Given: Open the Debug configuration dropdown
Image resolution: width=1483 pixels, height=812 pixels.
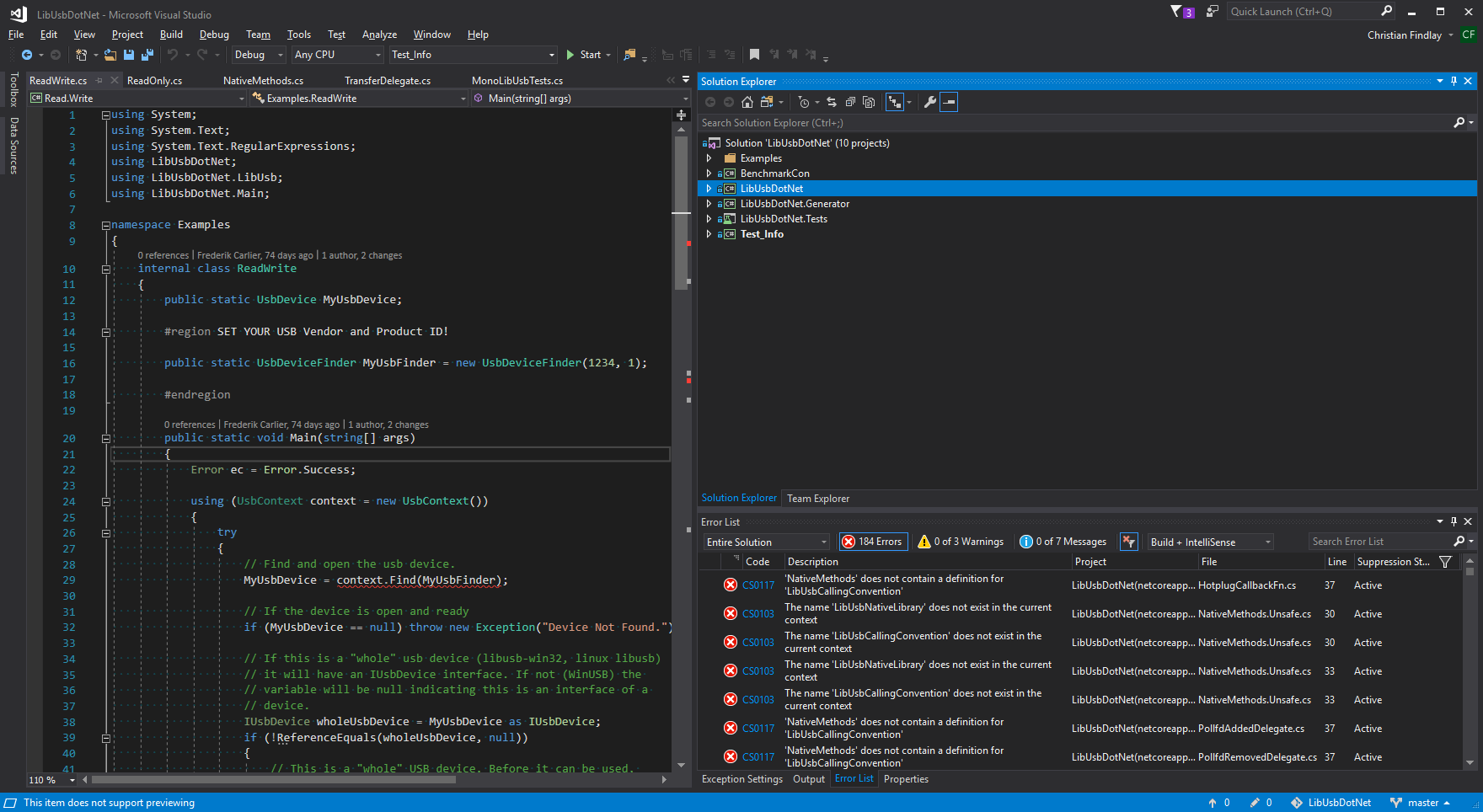Looking at the screenshot, I should [x=259, y=55].
